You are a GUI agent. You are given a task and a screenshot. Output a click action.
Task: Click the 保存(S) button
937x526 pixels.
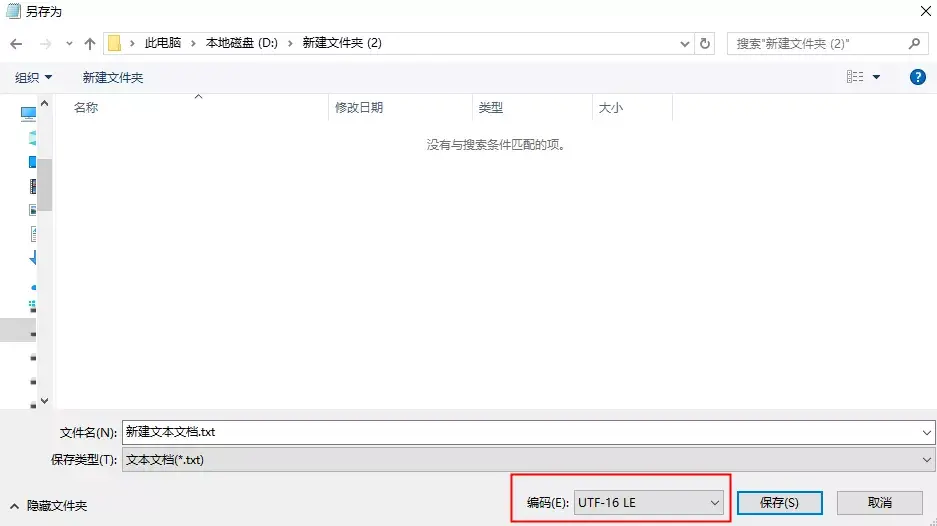(x=779, y=503)
